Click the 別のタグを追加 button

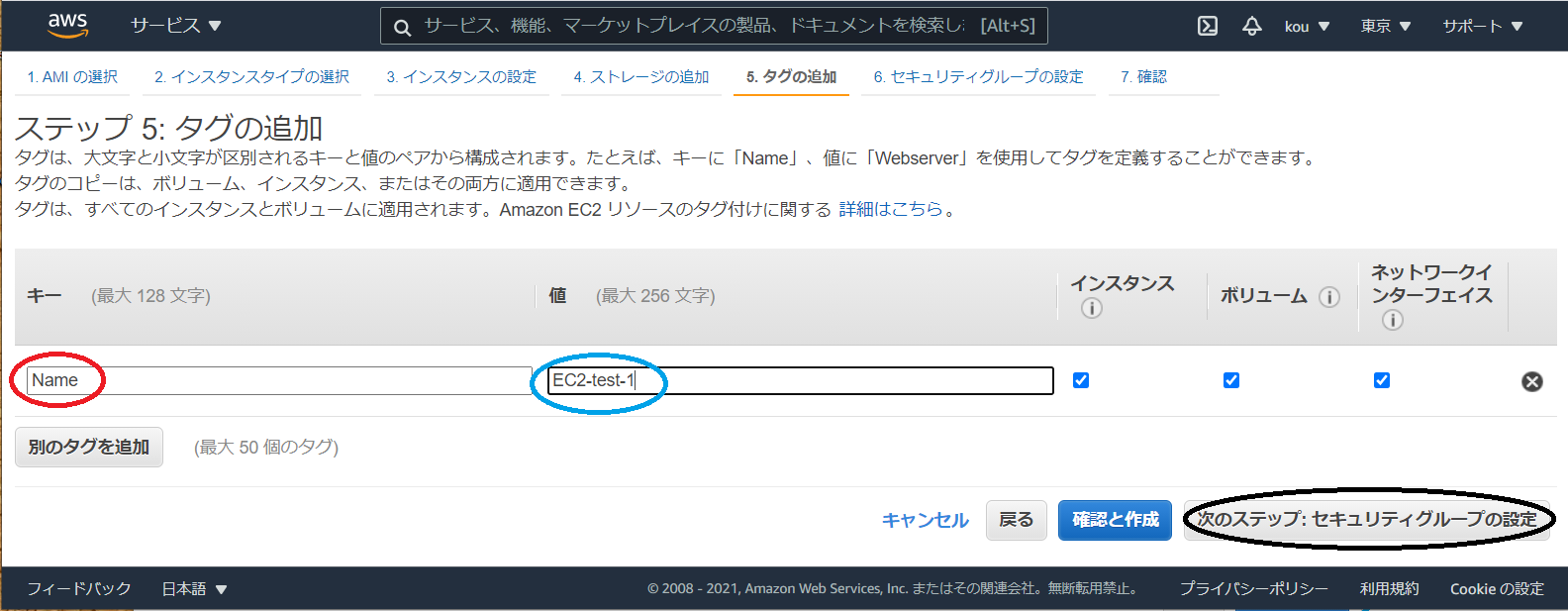89,448
